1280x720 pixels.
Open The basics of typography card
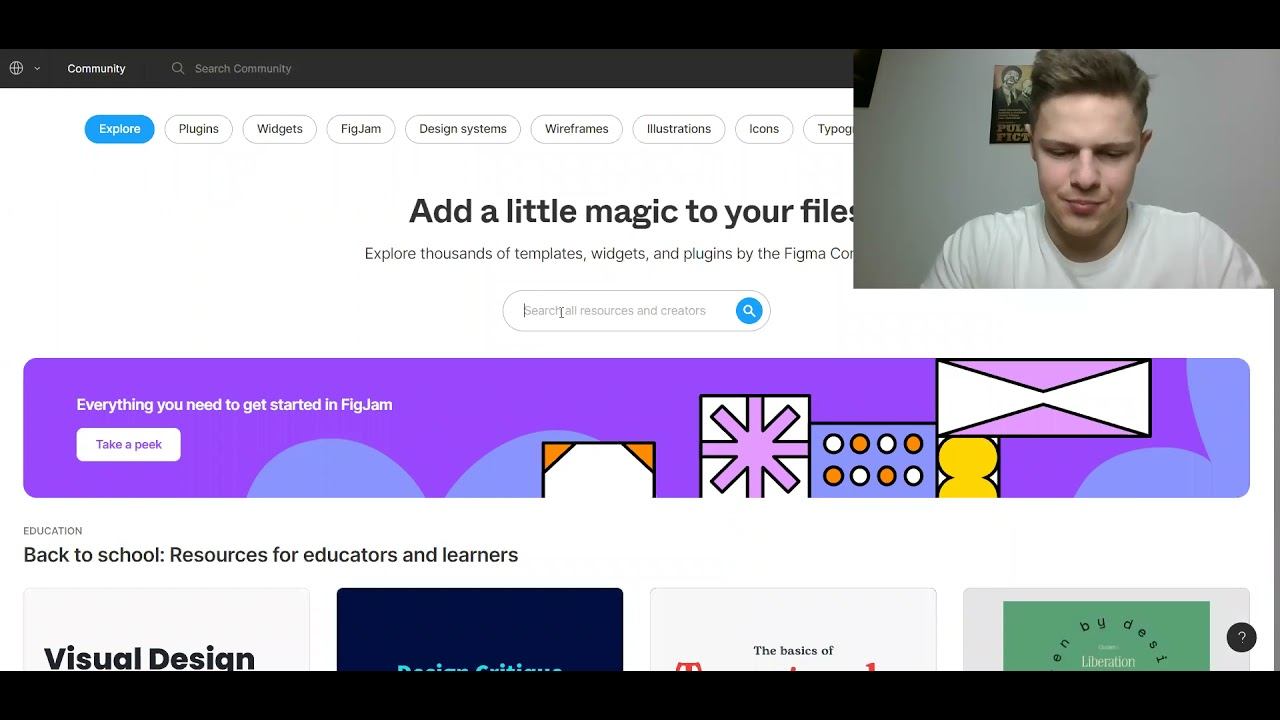793,630
